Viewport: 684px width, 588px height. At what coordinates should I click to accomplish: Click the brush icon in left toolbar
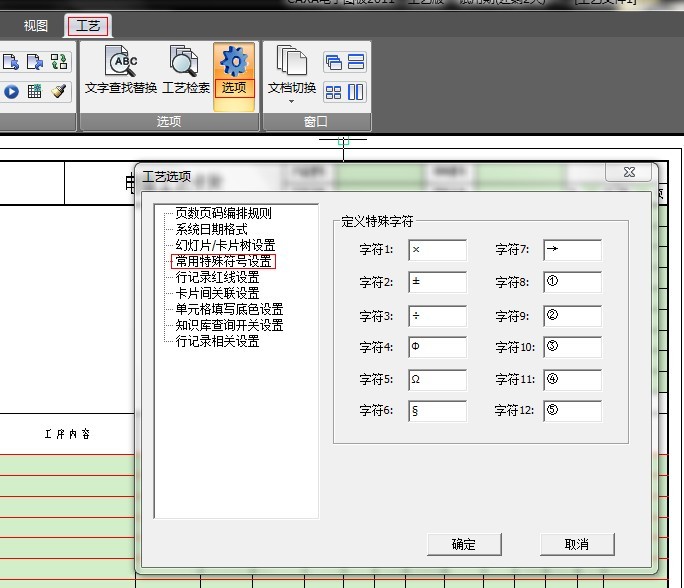click(59, 91)
